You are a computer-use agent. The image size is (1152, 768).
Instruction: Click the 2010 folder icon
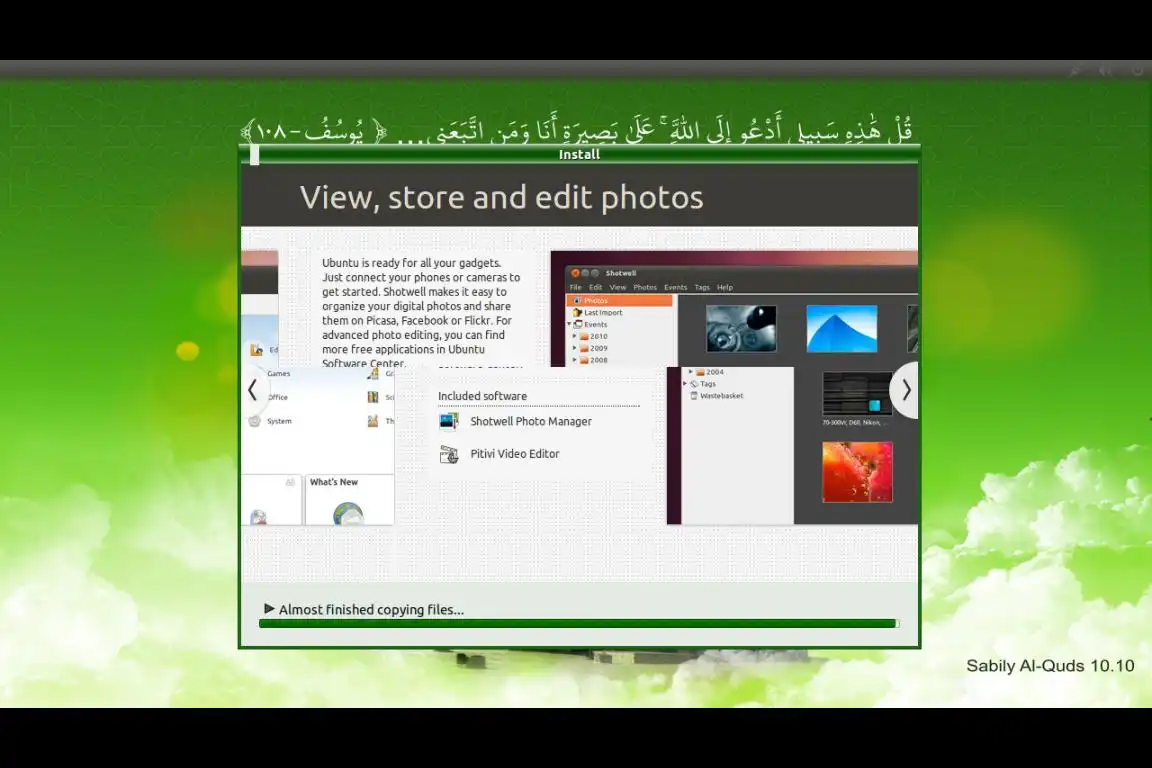click(x=584, y=336)
